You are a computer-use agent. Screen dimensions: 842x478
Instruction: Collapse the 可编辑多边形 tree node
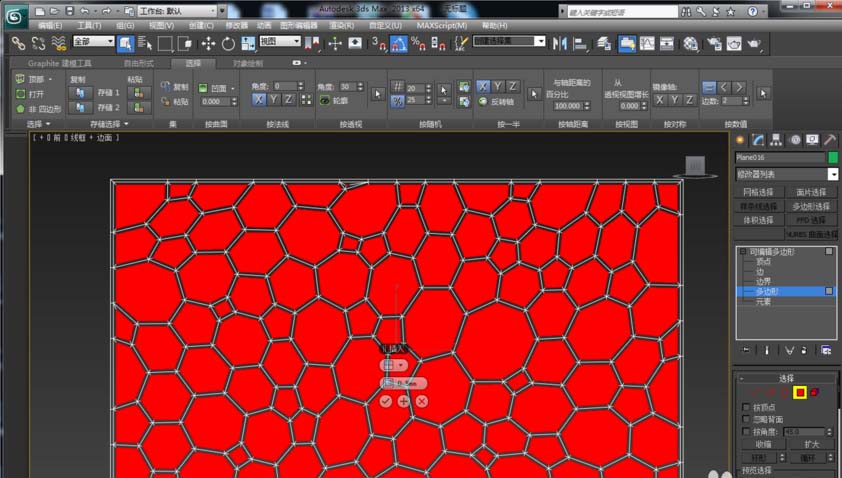click(743, 251)
